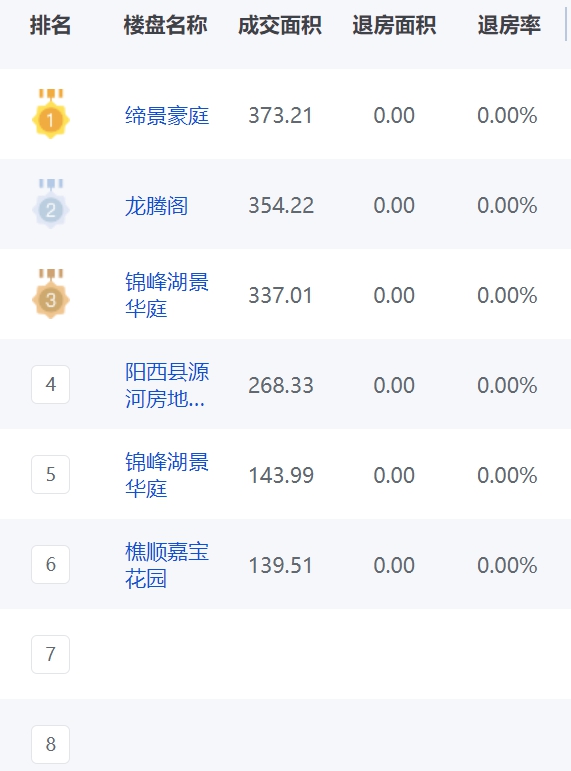Open the rank 5 锦峰湖景华庭 link
Screen dimensions: 571x771
167,475
